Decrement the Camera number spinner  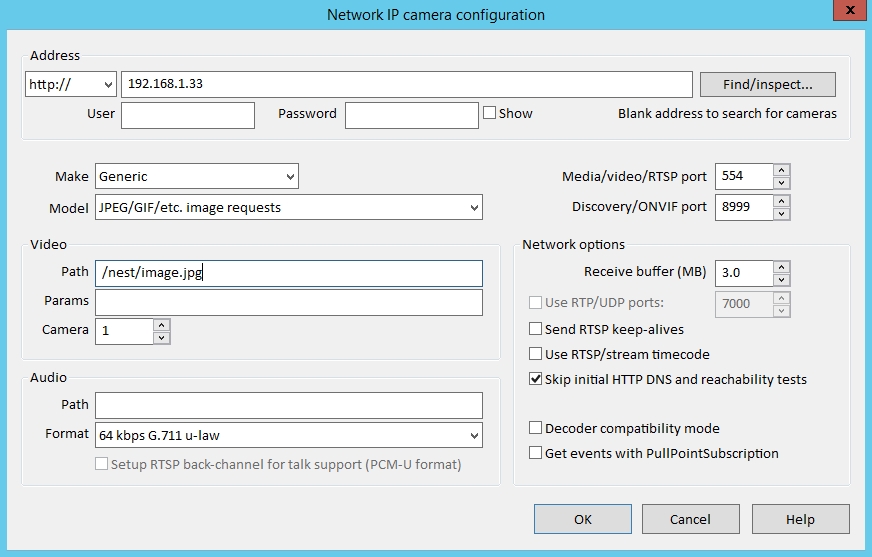click(162, 338)
